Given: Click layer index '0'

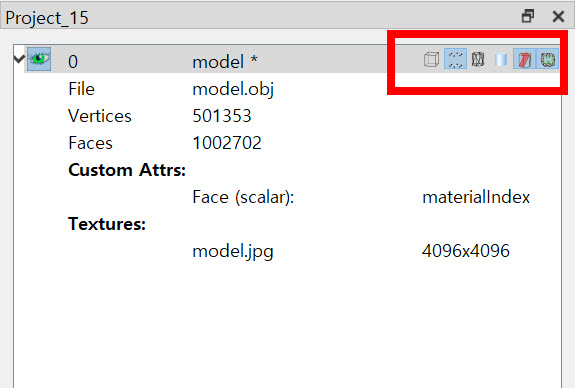Looking at the screenshot, I should point(73,62).
